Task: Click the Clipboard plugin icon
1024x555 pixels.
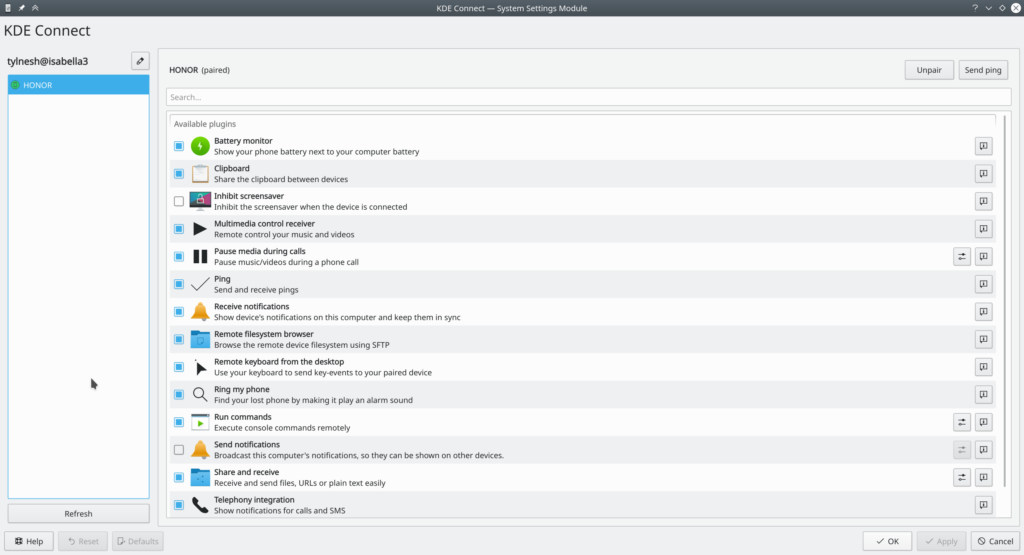Action: click(200, 174)
